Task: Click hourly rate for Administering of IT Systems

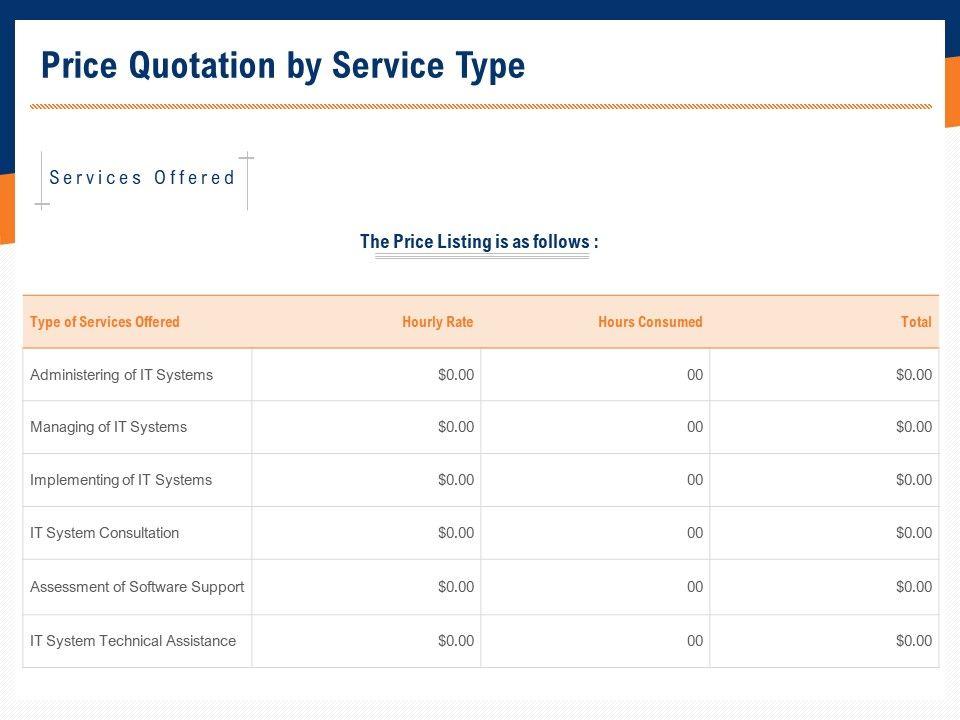Action: 456,375
